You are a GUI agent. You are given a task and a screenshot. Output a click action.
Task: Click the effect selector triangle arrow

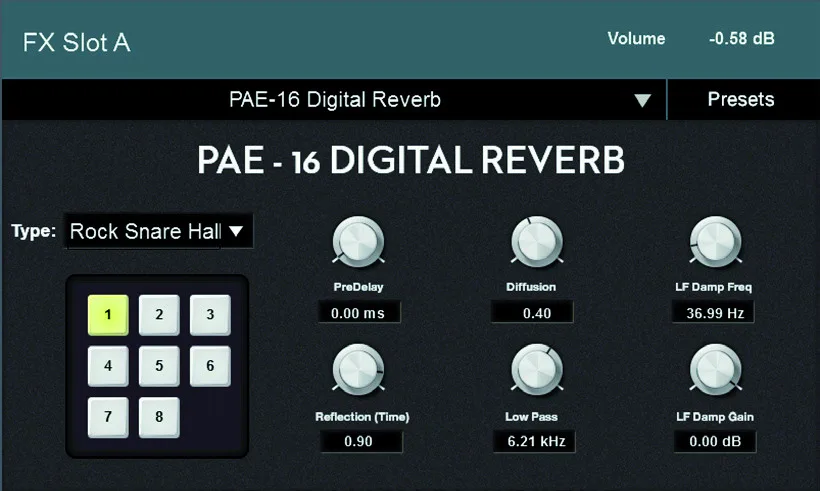point(642,100)
